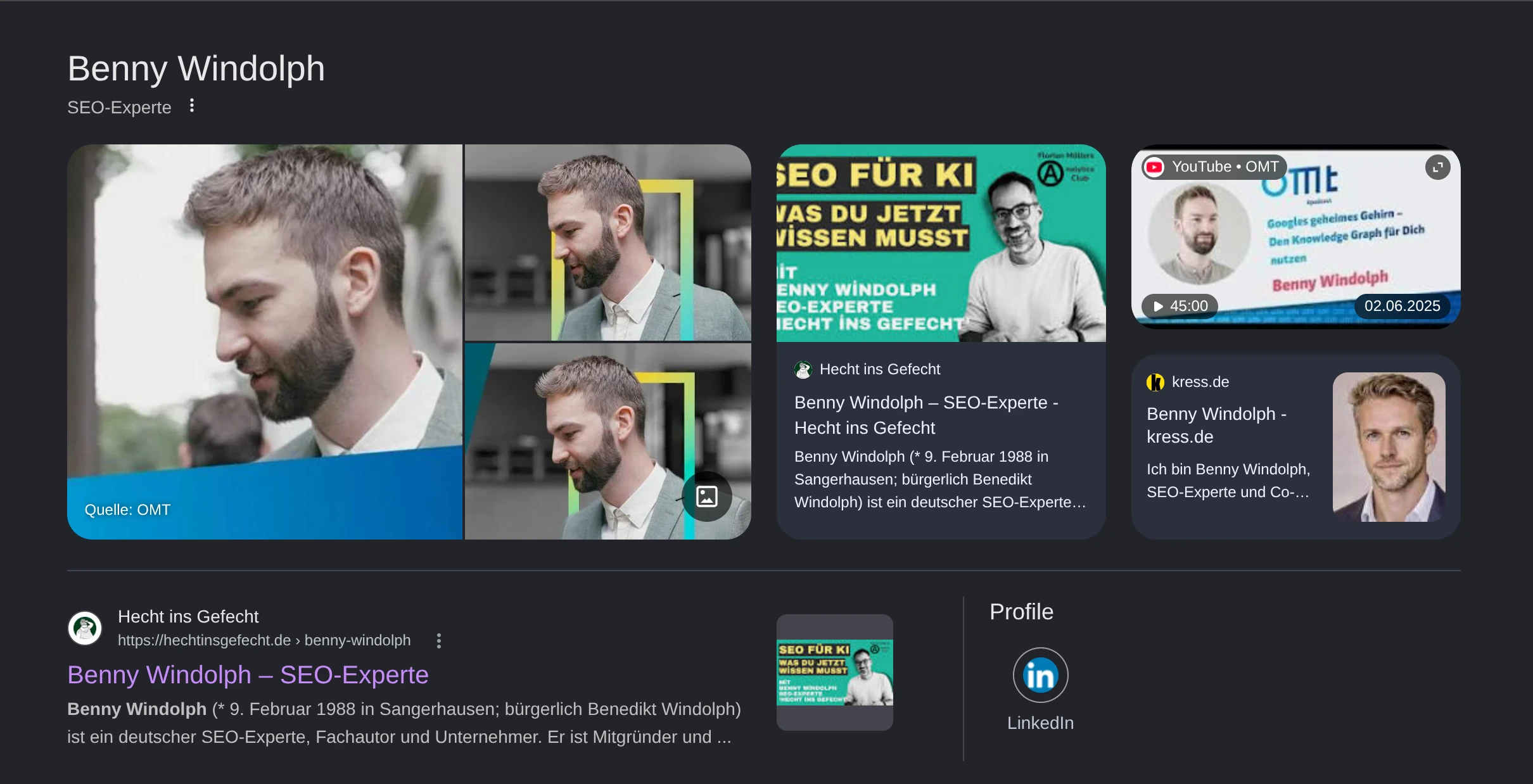Open the image gallery icon on bottom photo

(707, 496)
